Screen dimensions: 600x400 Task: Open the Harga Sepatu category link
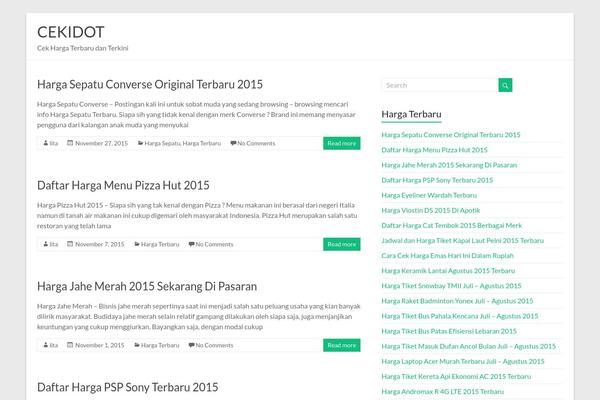point(162,143)
